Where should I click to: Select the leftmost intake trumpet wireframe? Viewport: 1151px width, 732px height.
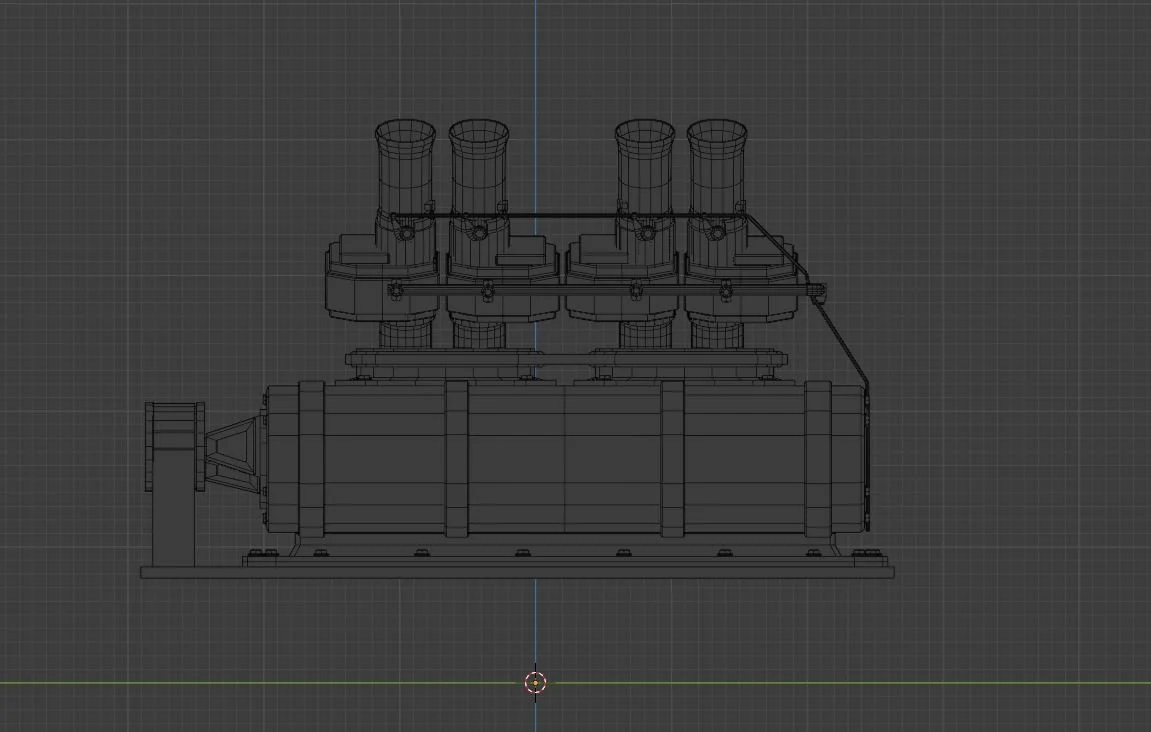tap(405, 167)
